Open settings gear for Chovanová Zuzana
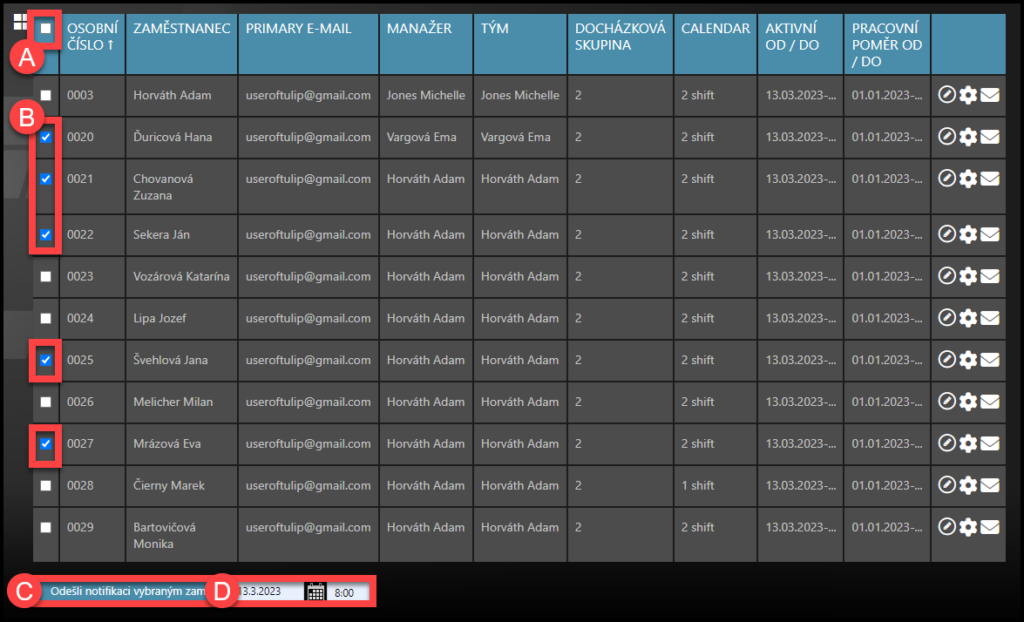This screenshot has width=1024, height=622. pyautogui.click(x=968, y=179)
